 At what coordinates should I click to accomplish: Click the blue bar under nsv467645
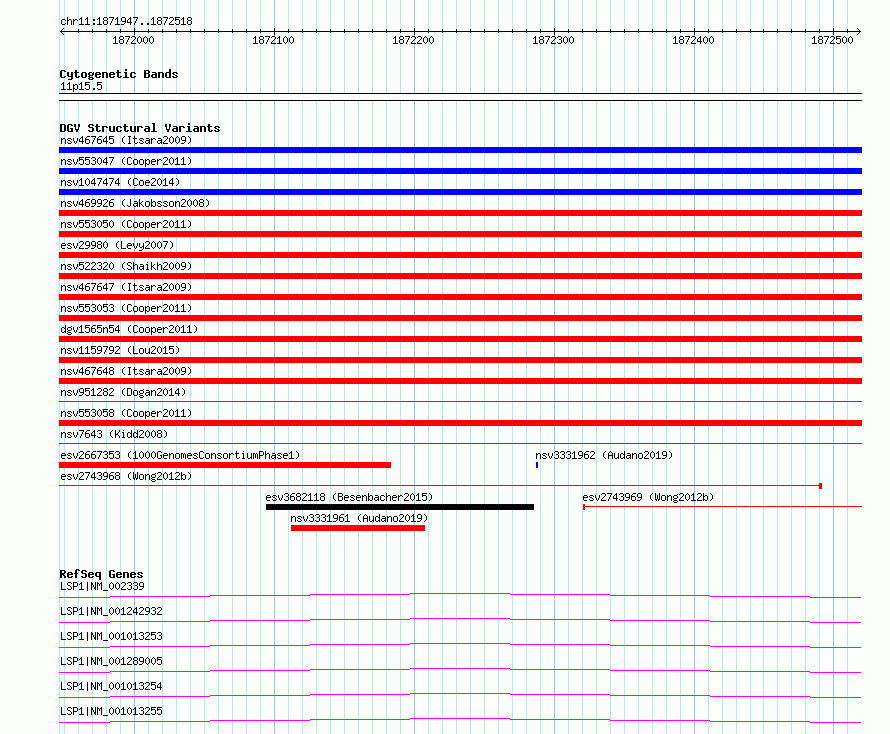460,150
